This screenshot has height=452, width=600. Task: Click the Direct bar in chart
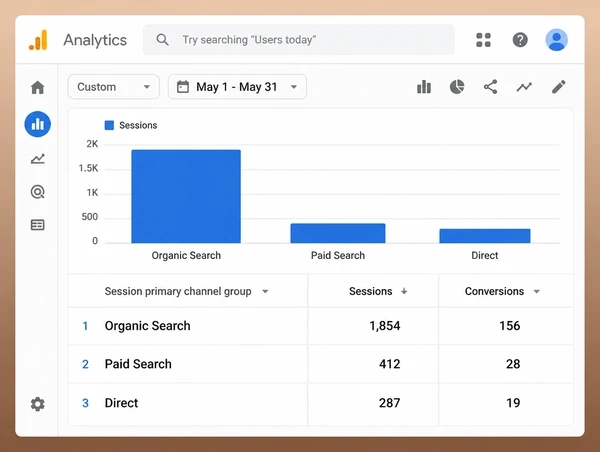pyautogui.click(x=485, y=236)
